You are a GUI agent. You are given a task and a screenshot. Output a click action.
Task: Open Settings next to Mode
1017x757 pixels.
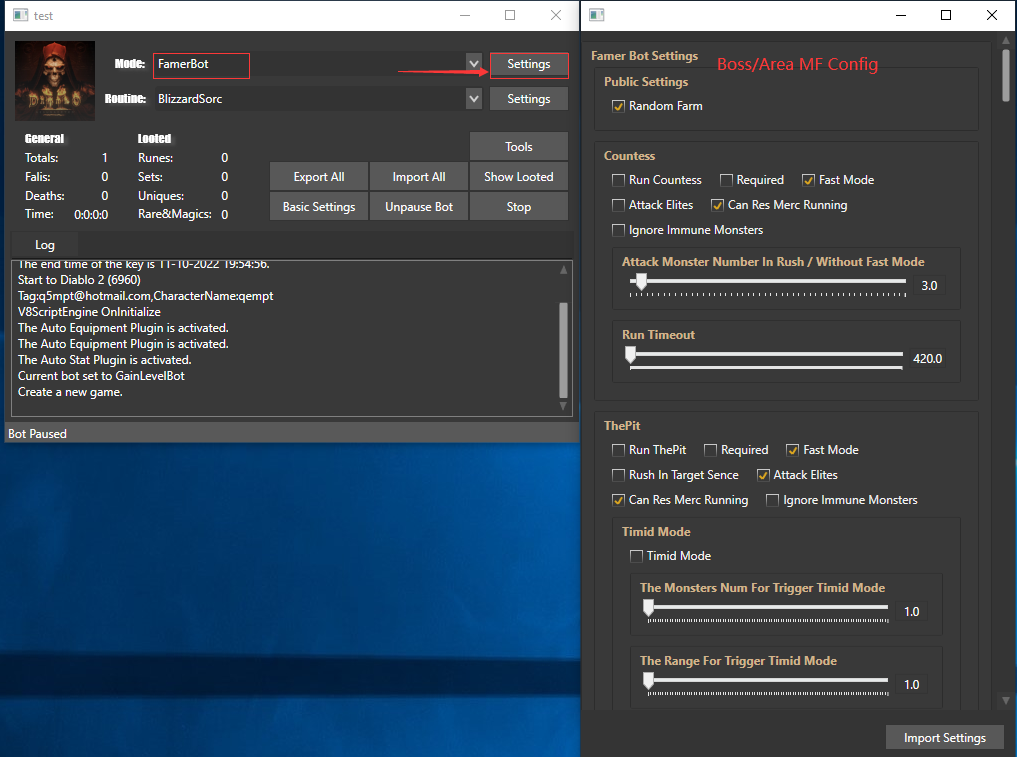point(529,64)
